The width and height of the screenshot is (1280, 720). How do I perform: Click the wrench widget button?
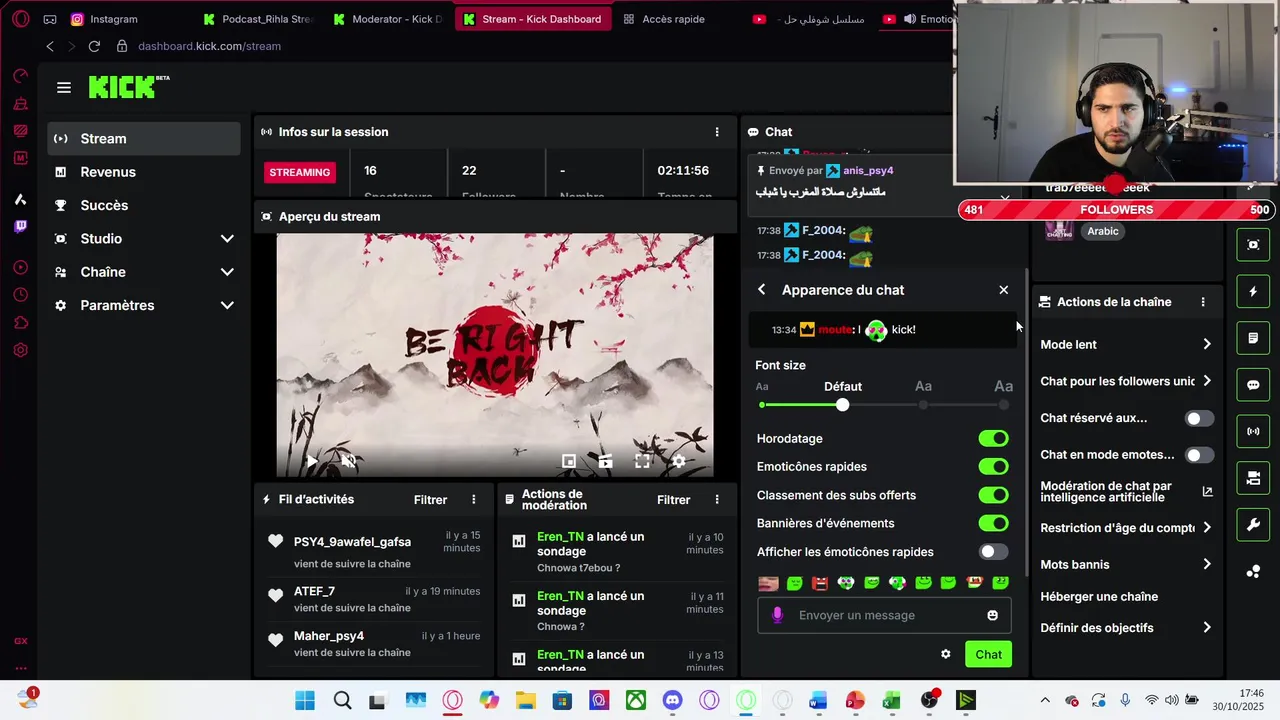pos(1253,525)
